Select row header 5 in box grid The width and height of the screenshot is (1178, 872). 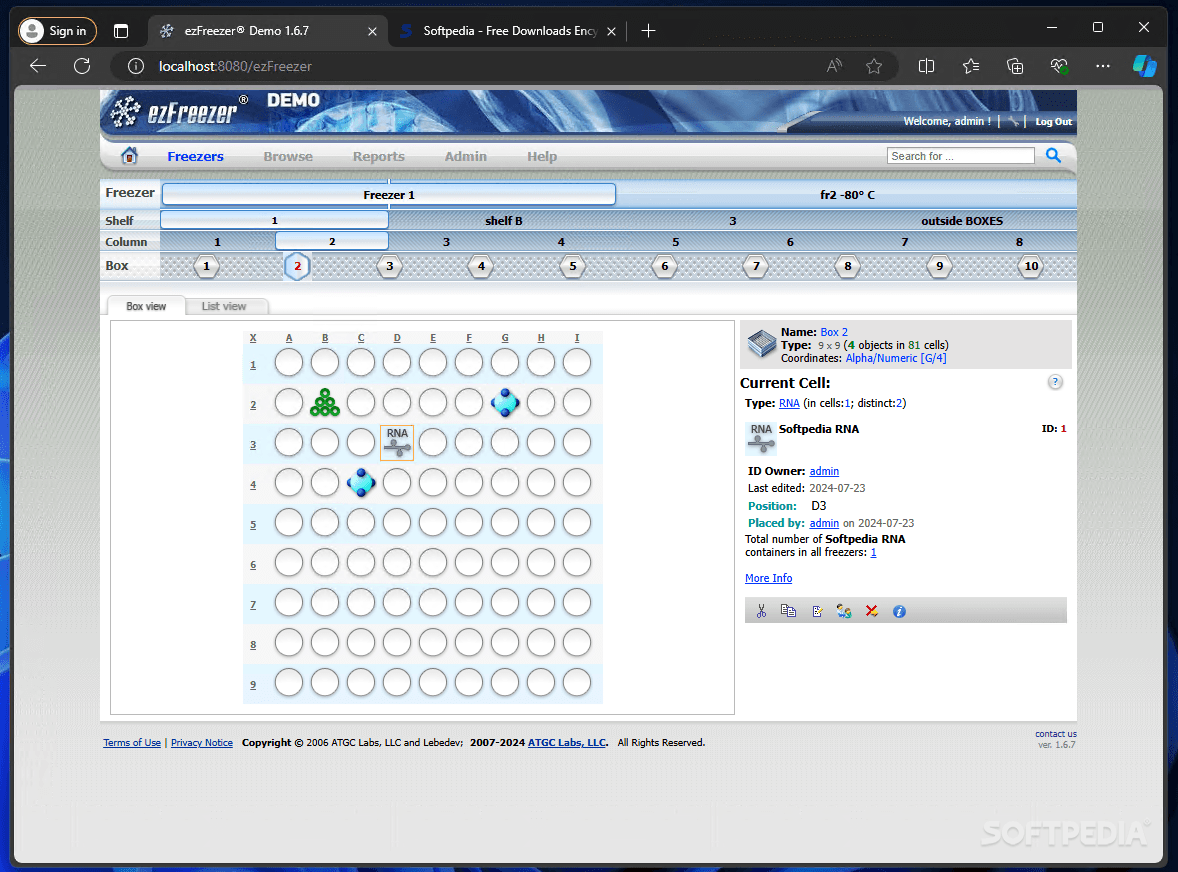(253, 525)
